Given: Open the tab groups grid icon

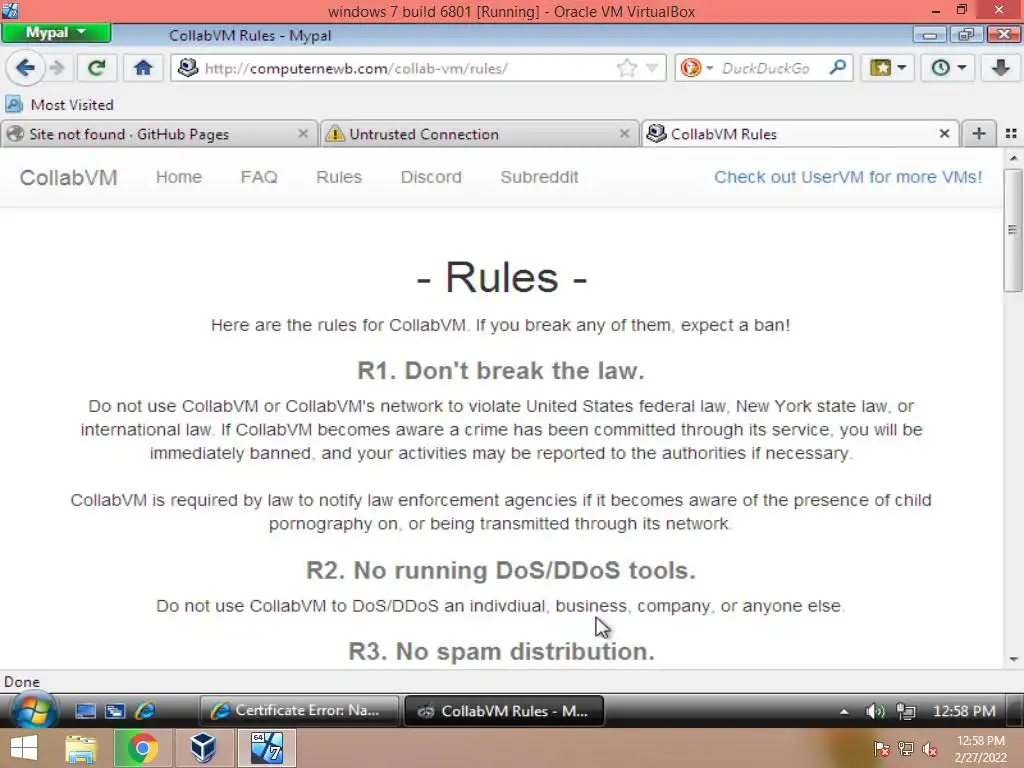Looking at the screenshot, I should 1011,134.
